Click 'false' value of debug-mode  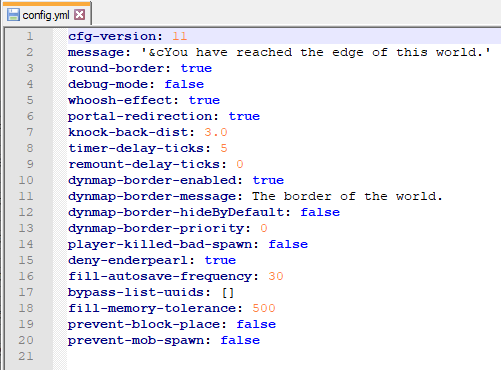(184, 84)
